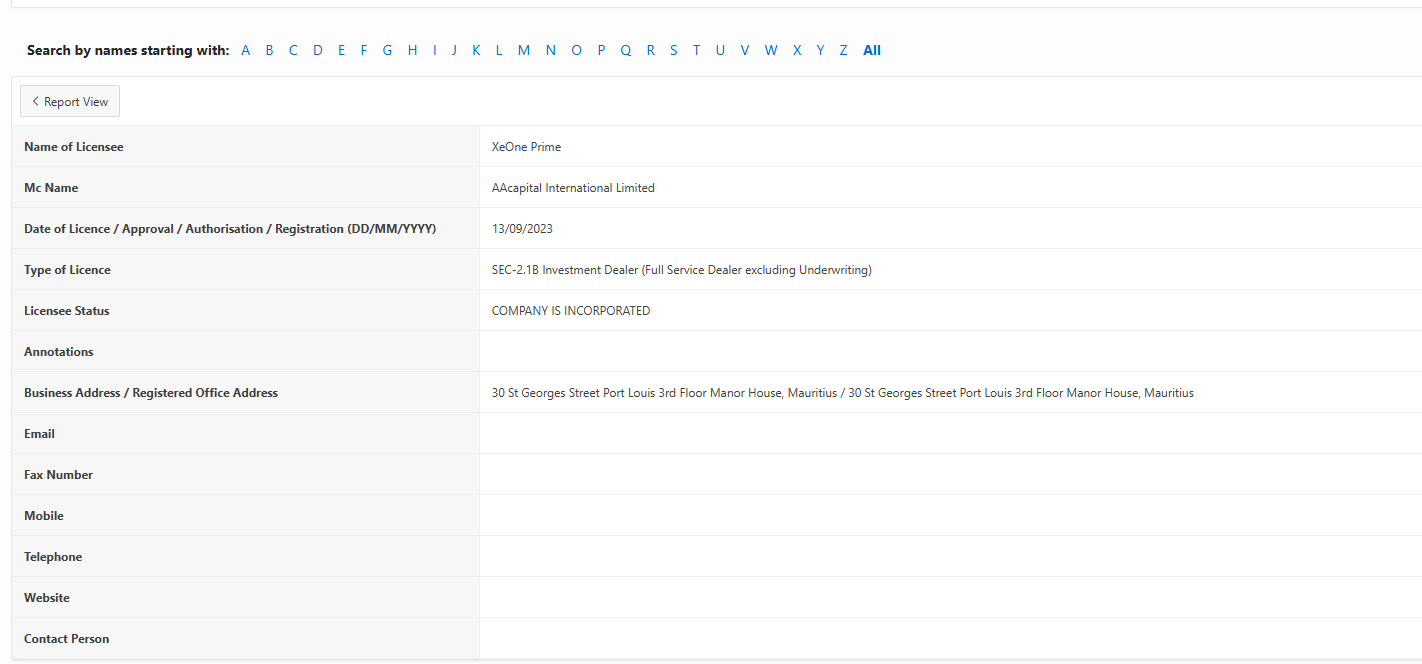Click the Fax Number label
Viewport: 1422px width, 664px height.
58,475
